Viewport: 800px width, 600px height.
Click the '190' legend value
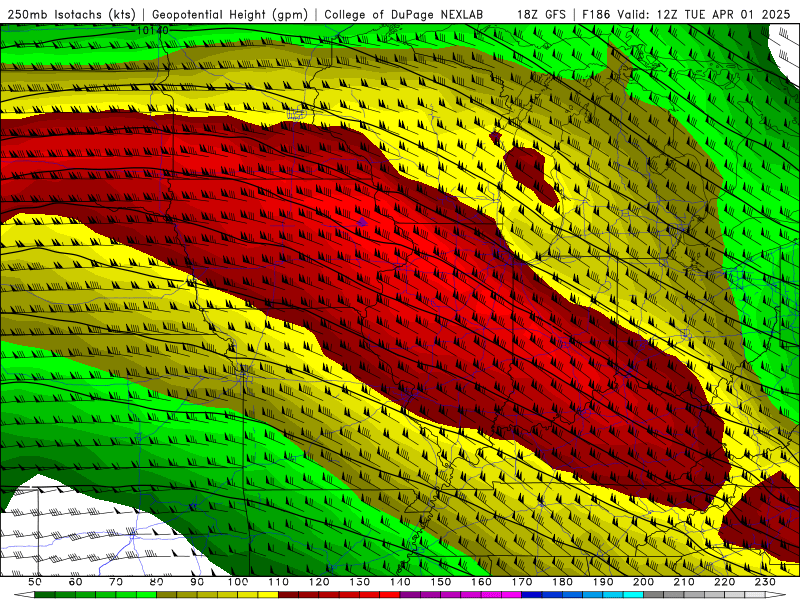(603, 582)
